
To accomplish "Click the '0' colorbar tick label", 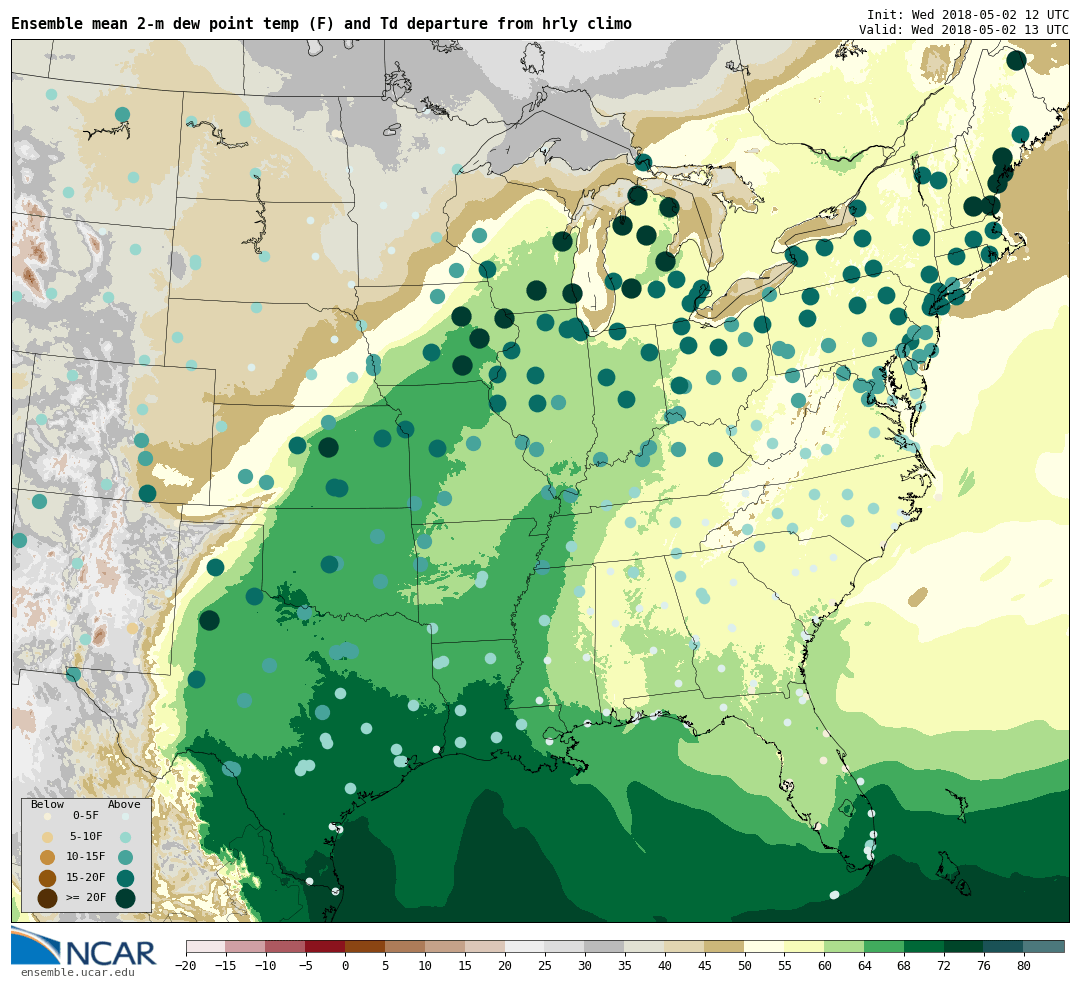I will pos(346,966).
